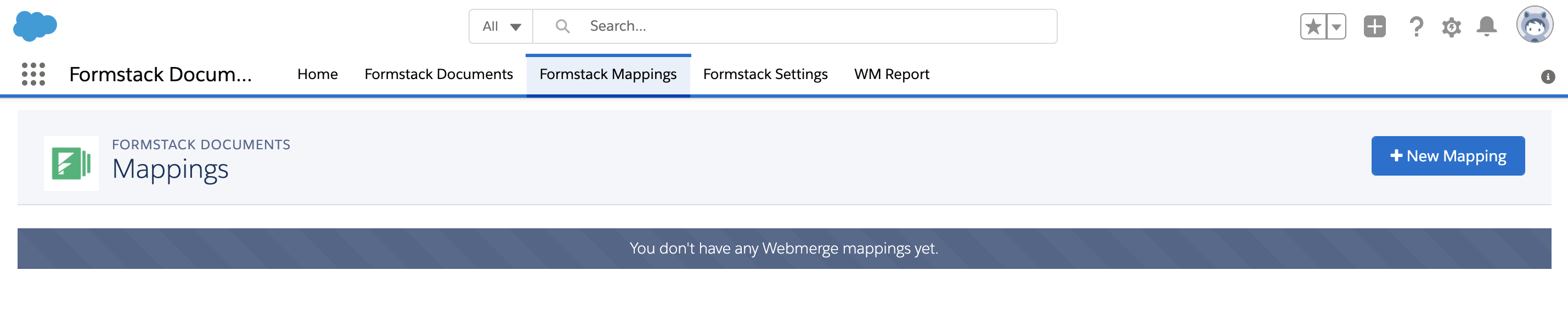Open the Help question mark
The height and width of the screenshot is (315, 1568).
[1416, 27]
